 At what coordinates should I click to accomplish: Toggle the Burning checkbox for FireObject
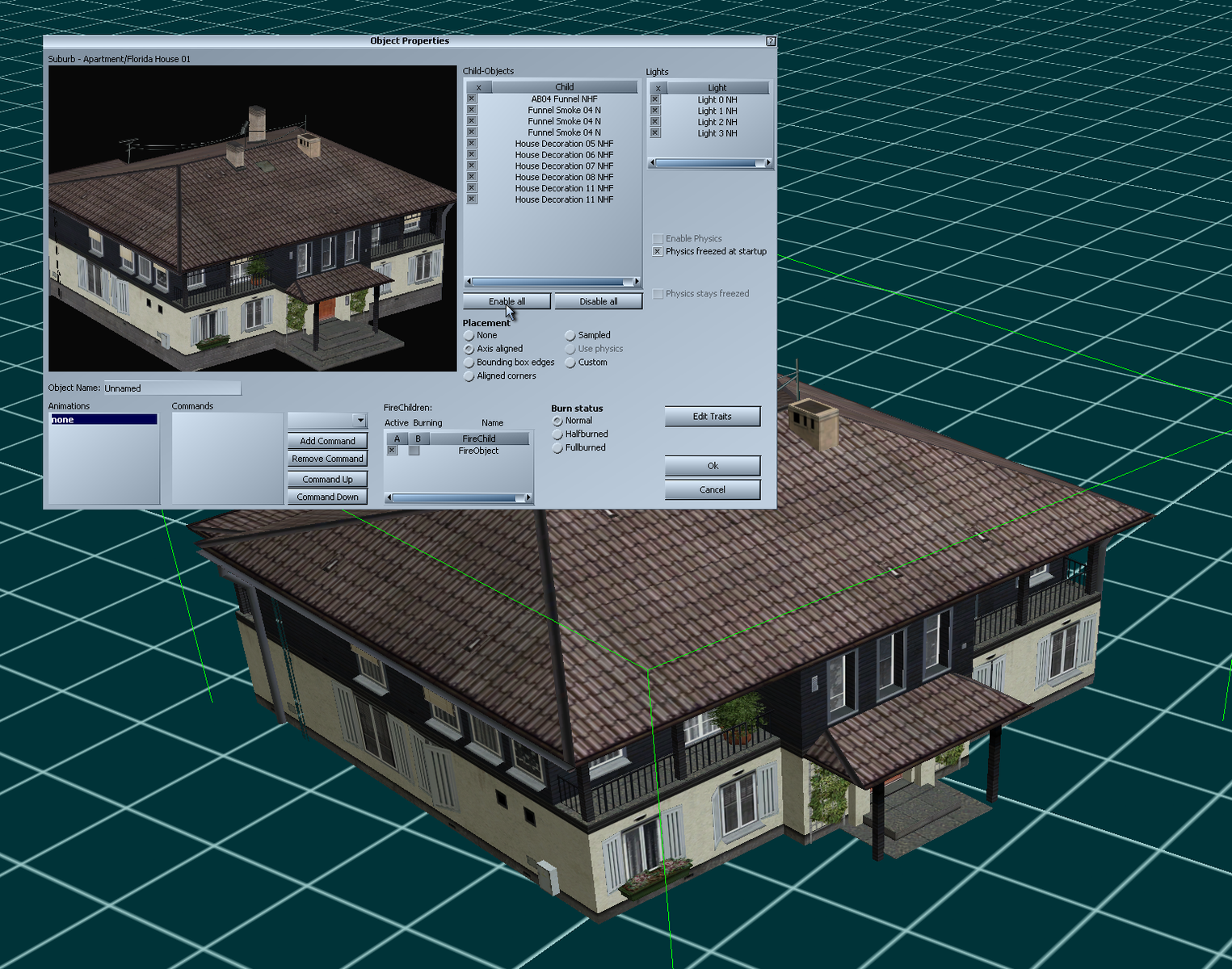tap(414, 451)
